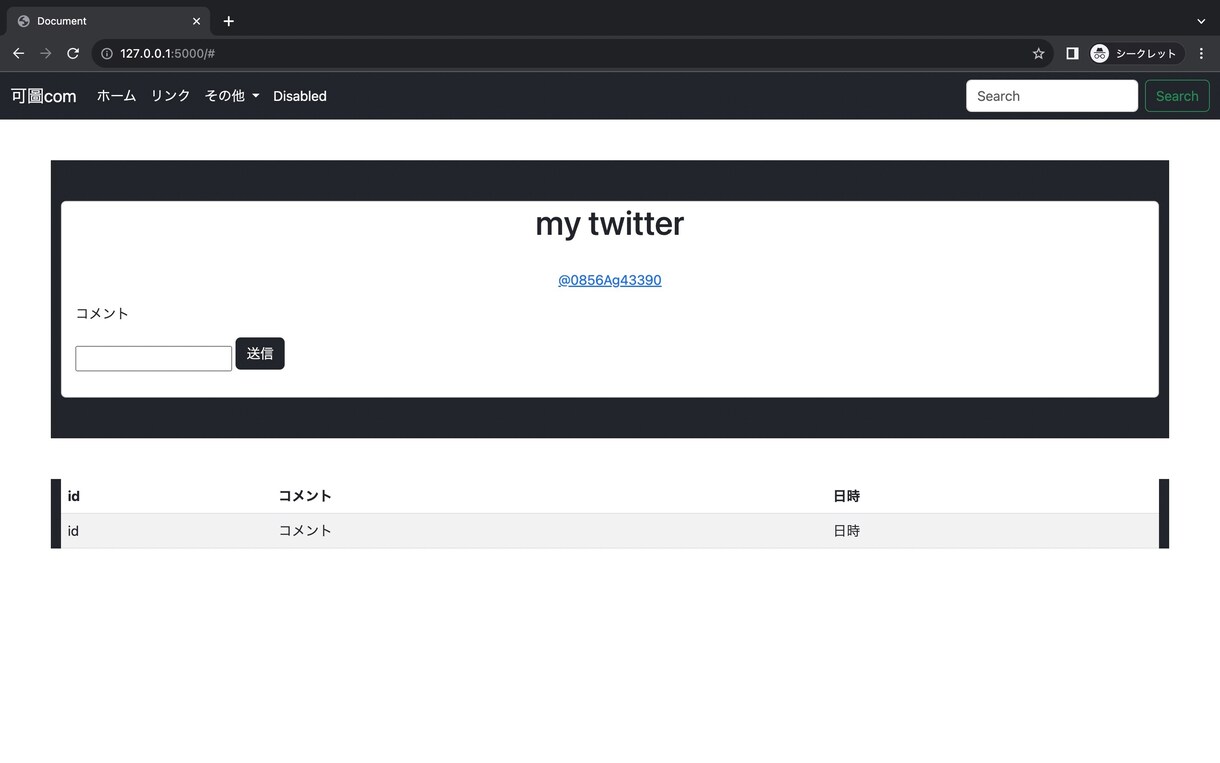The height and width of the screenshot is (763, 1220).
Task: Open the @0856Ag43390 Twitter link
Action: tap(610, 280)
